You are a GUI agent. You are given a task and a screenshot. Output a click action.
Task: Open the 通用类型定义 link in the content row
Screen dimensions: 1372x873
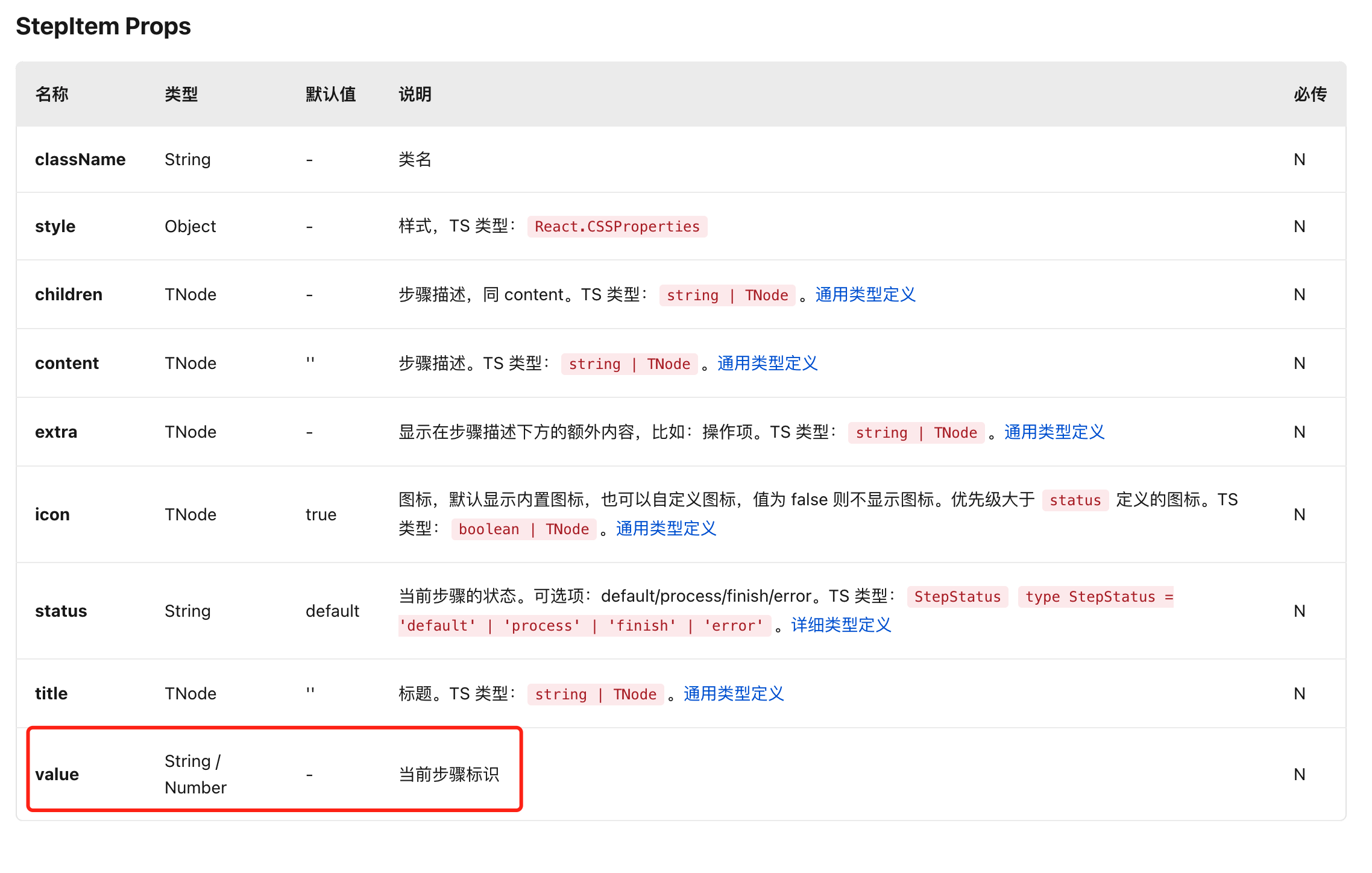(767, 364)
